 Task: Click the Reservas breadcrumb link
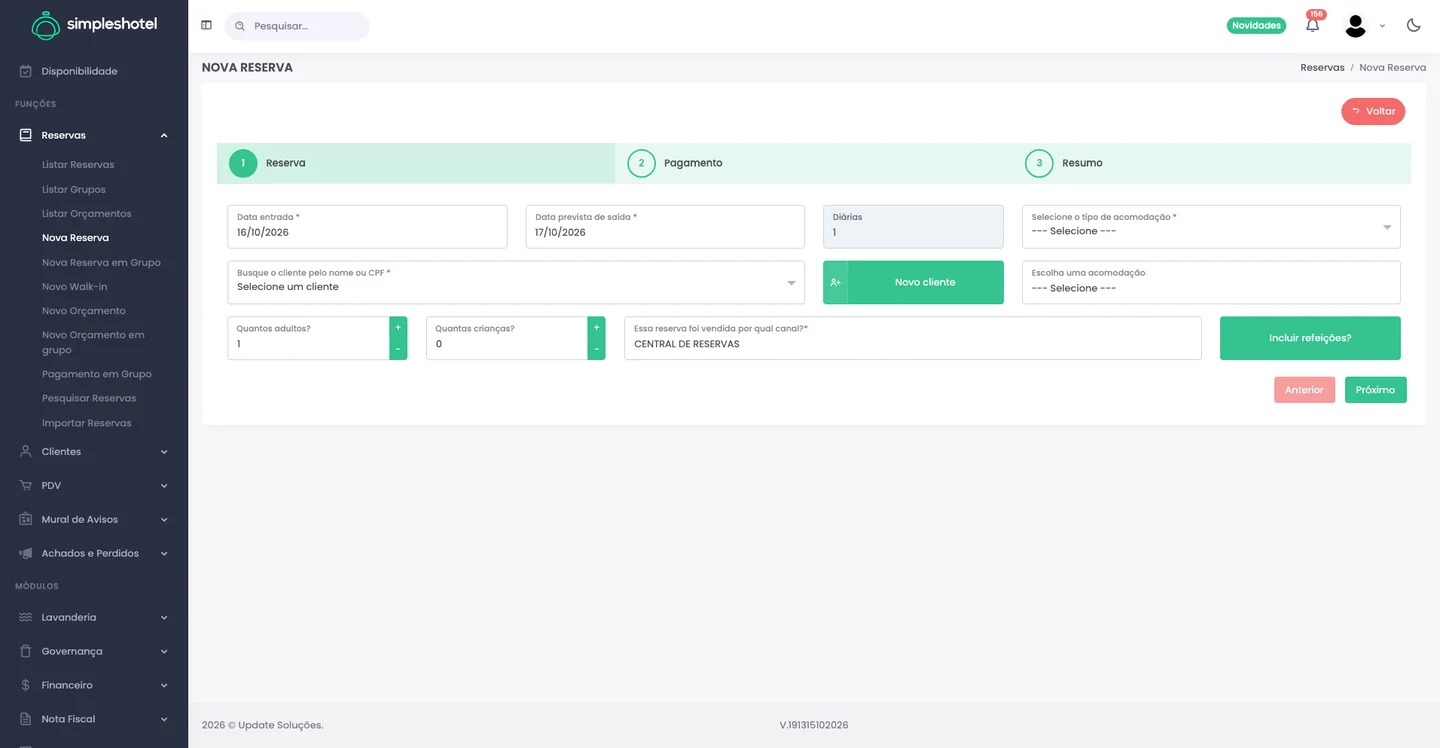[x=1322, y=68]
